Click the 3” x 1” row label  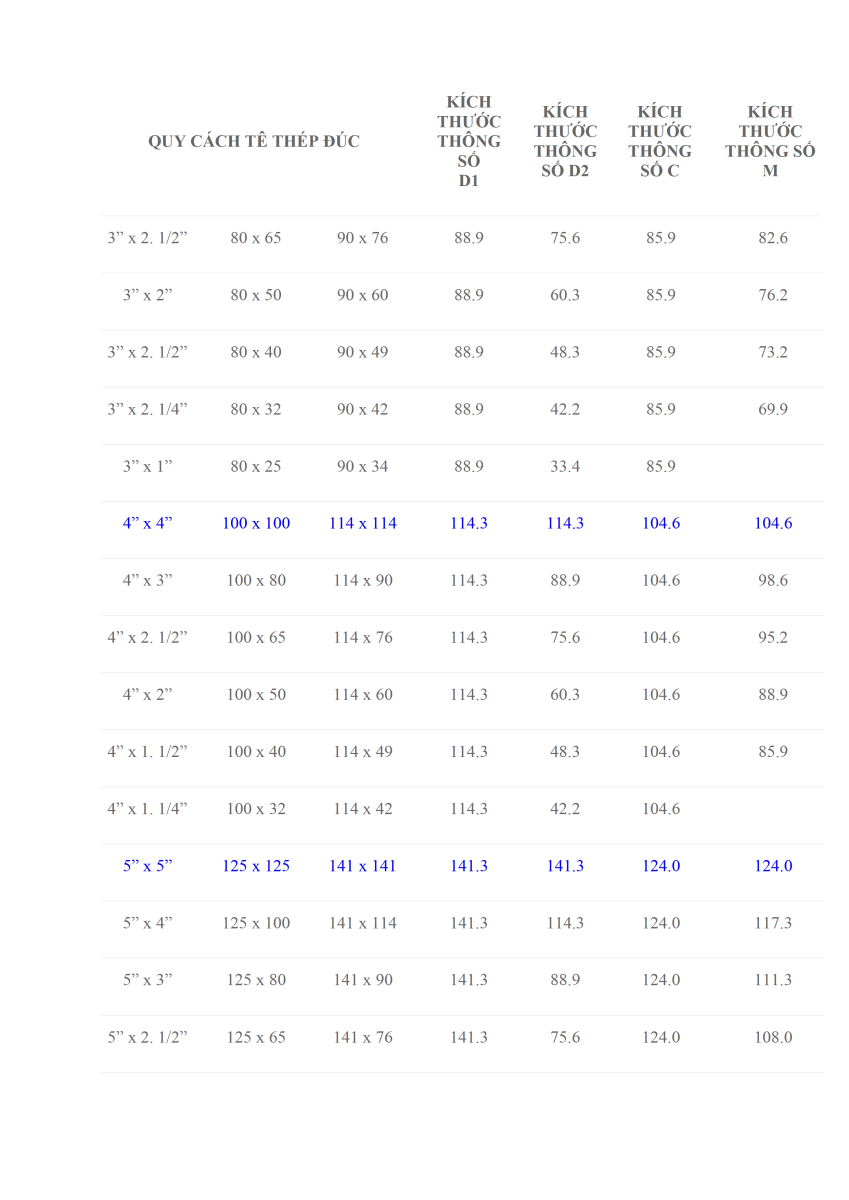tap(148, 466)
